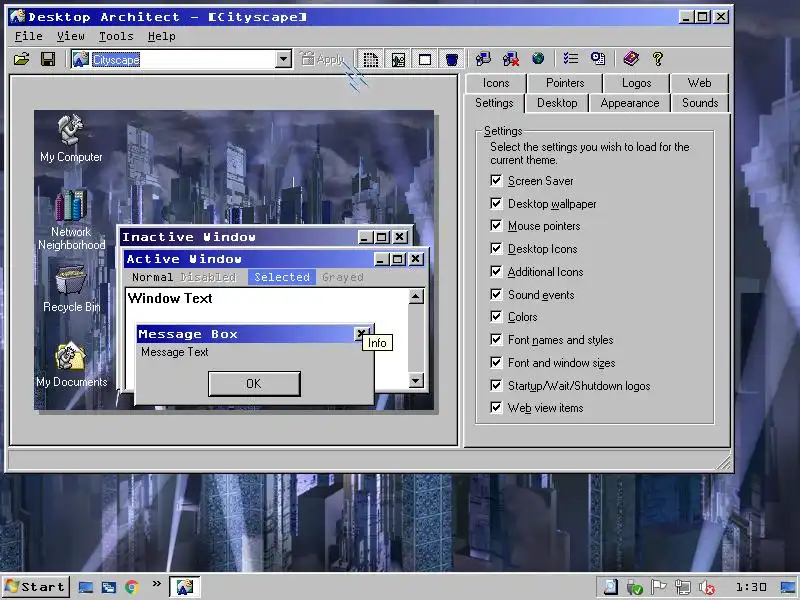This screenshot has width=800, height=600.
Task: Click the toolbar icon left of the book
Action: click(x=598, y=59)
